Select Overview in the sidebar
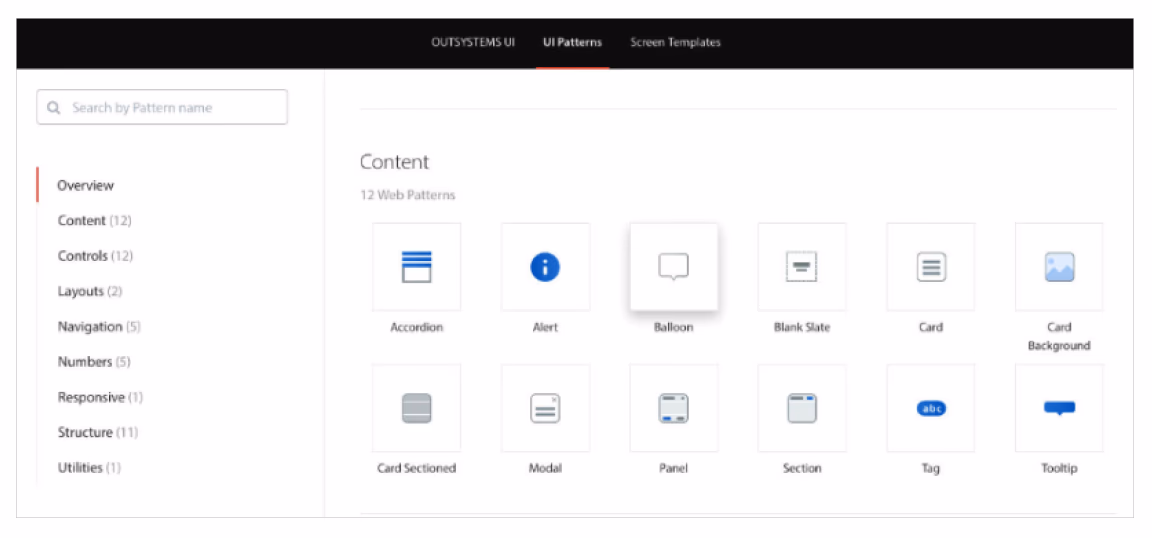 tap(86, 185)
